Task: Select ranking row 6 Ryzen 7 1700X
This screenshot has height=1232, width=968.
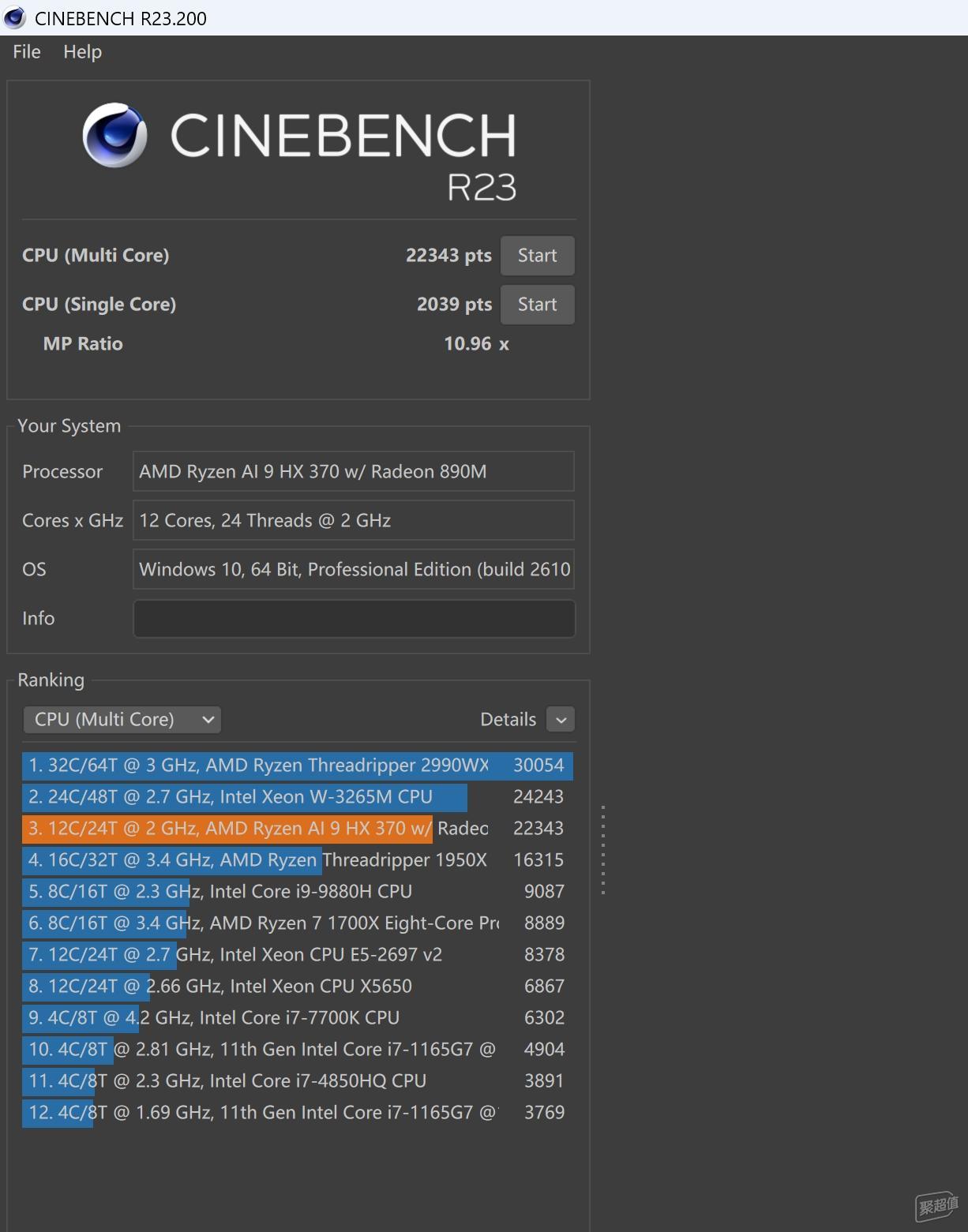Action: [298, 923]
